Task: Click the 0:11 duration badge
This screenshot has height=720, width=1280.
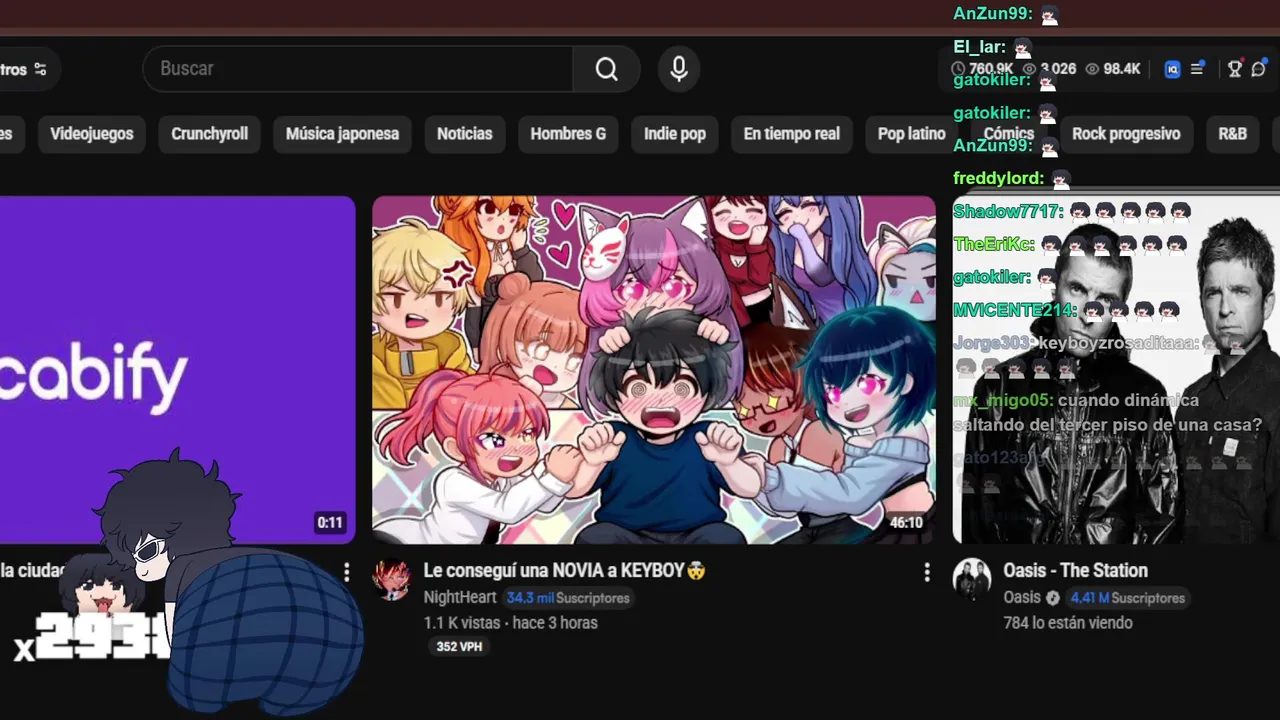Action: coord(330,523)
